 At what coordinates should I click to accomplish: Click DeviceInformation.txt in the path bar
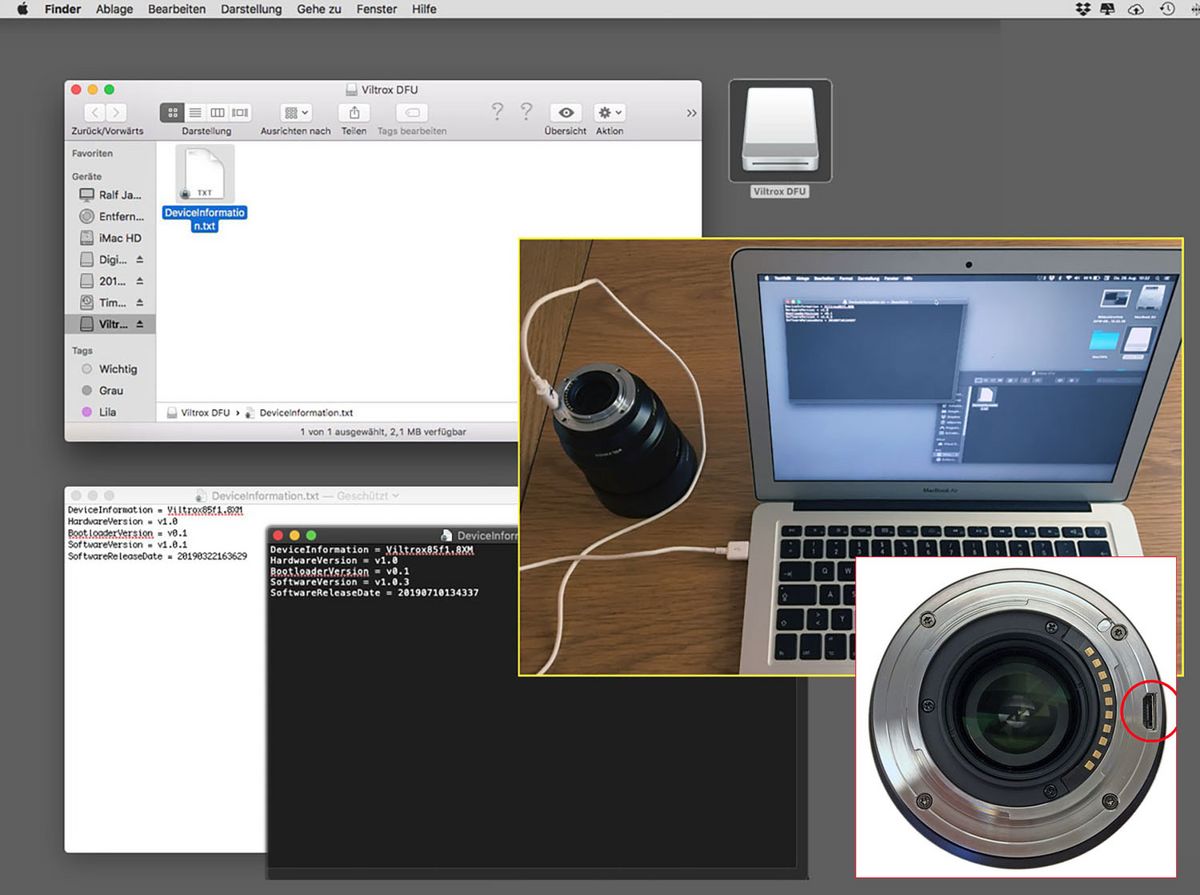(298, 412)
